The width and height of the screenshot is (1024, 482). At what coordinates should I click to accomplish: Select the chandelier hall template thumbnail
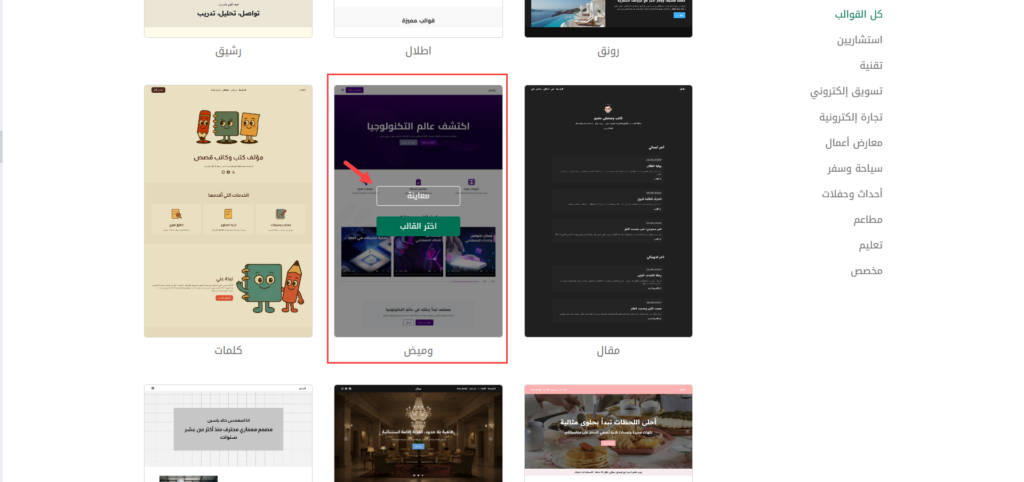tap(418, 433)
